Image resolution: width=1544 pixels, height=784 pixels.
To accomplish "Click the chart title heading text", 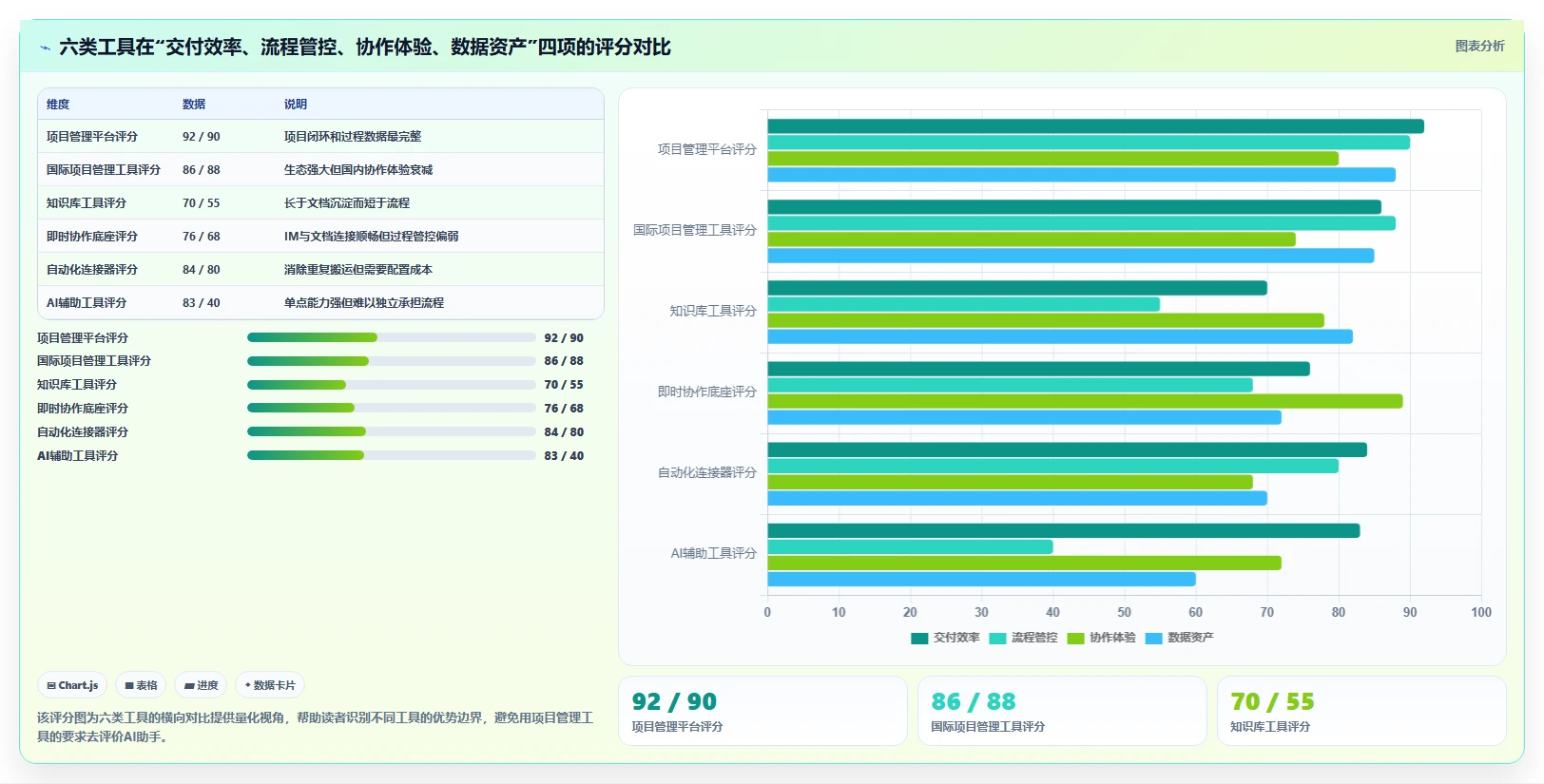I will [365, 48].
